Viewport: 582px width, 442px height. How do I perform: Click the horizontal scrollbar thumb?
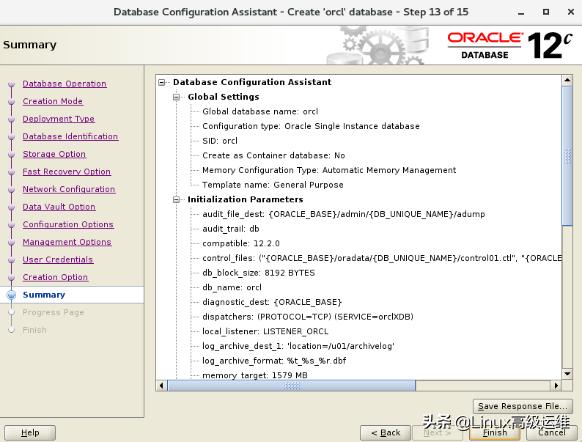click(291, 386)
